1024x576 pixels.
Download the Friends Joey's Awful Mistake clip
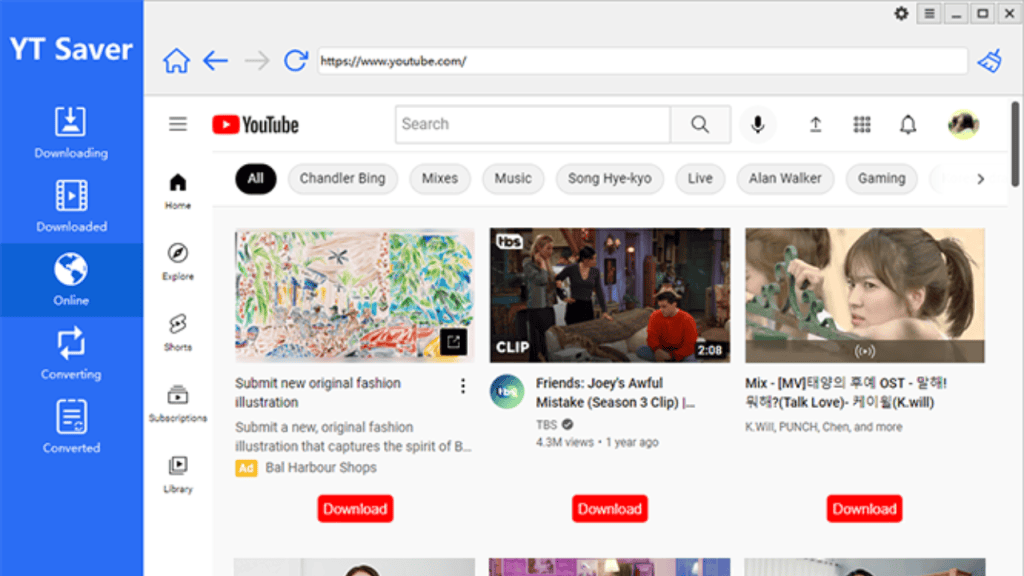coord(609,508)
